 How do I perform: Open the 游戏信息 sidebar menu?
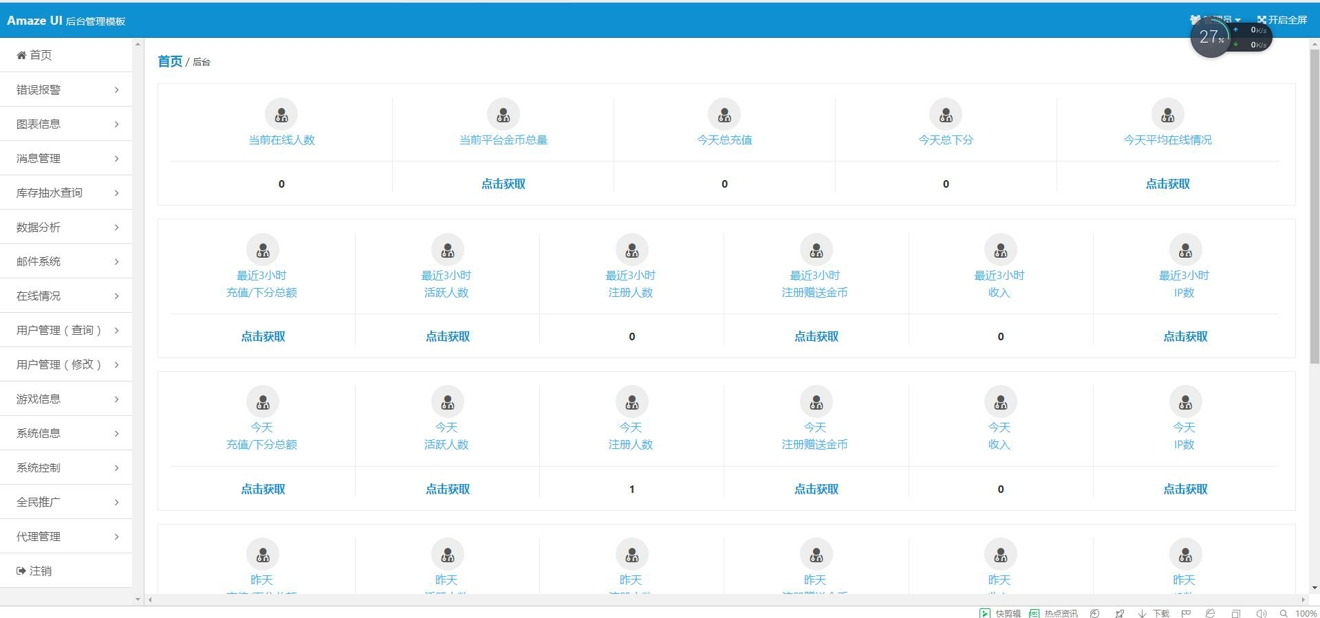pos(66,398)
